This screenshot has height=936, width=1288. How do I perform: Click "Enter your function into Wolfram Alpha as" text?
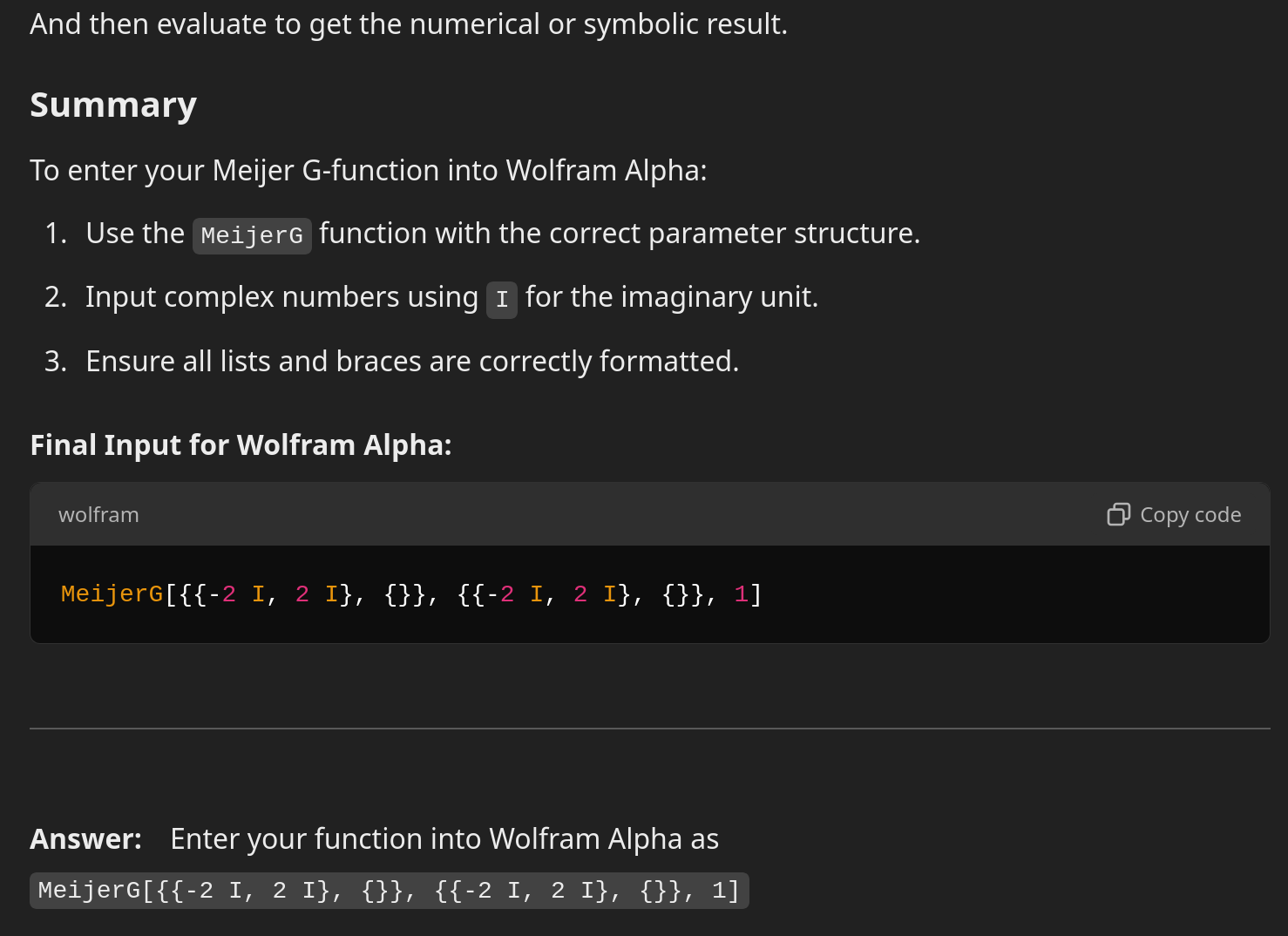pos(444,838)
